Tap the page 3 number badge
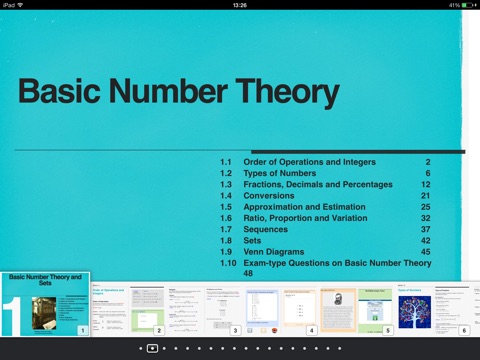Image resolution: width=480 pixels, height=360 pixels. click(235, 330)
